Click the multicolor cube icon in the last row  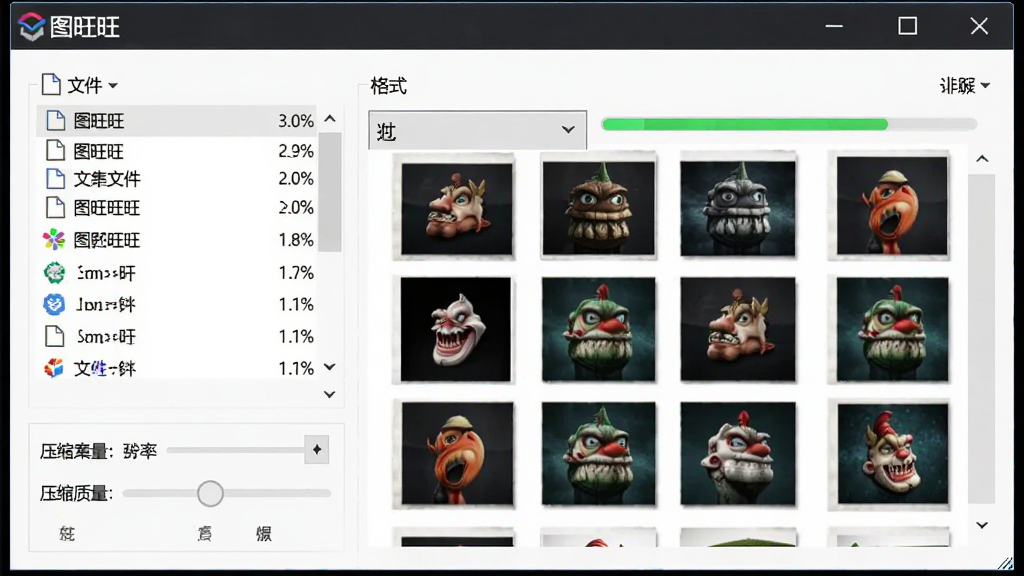point(54,368)
